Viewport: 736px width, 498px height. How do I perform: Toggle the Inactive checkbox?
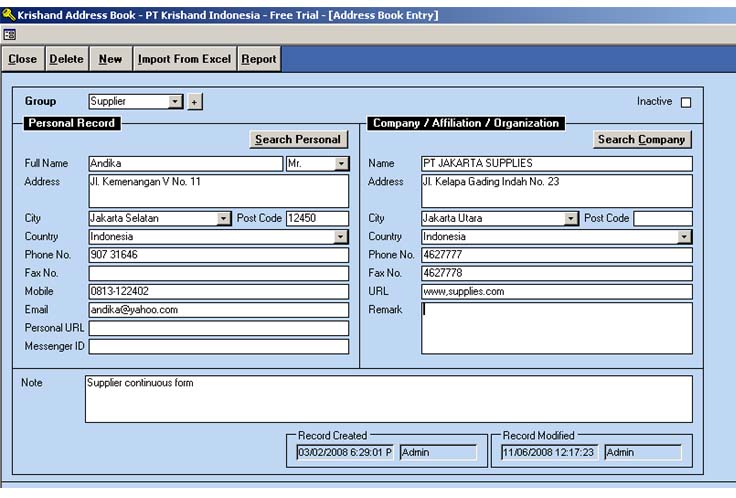pyautogui.click(x=686, y=102)
